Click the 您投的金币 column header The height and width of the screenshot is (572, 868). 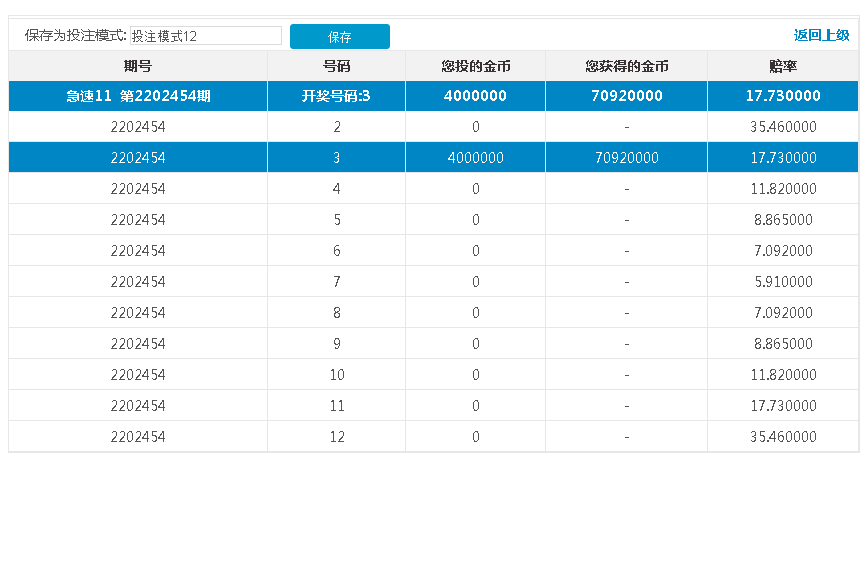[475, 67]
